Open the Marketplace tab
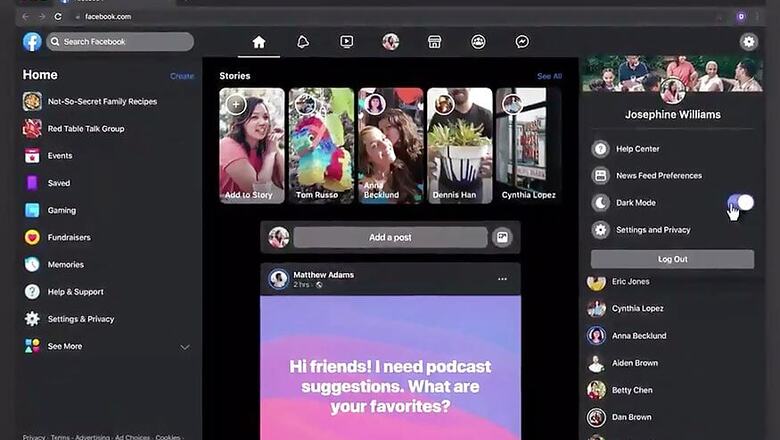 pos(434,42)
